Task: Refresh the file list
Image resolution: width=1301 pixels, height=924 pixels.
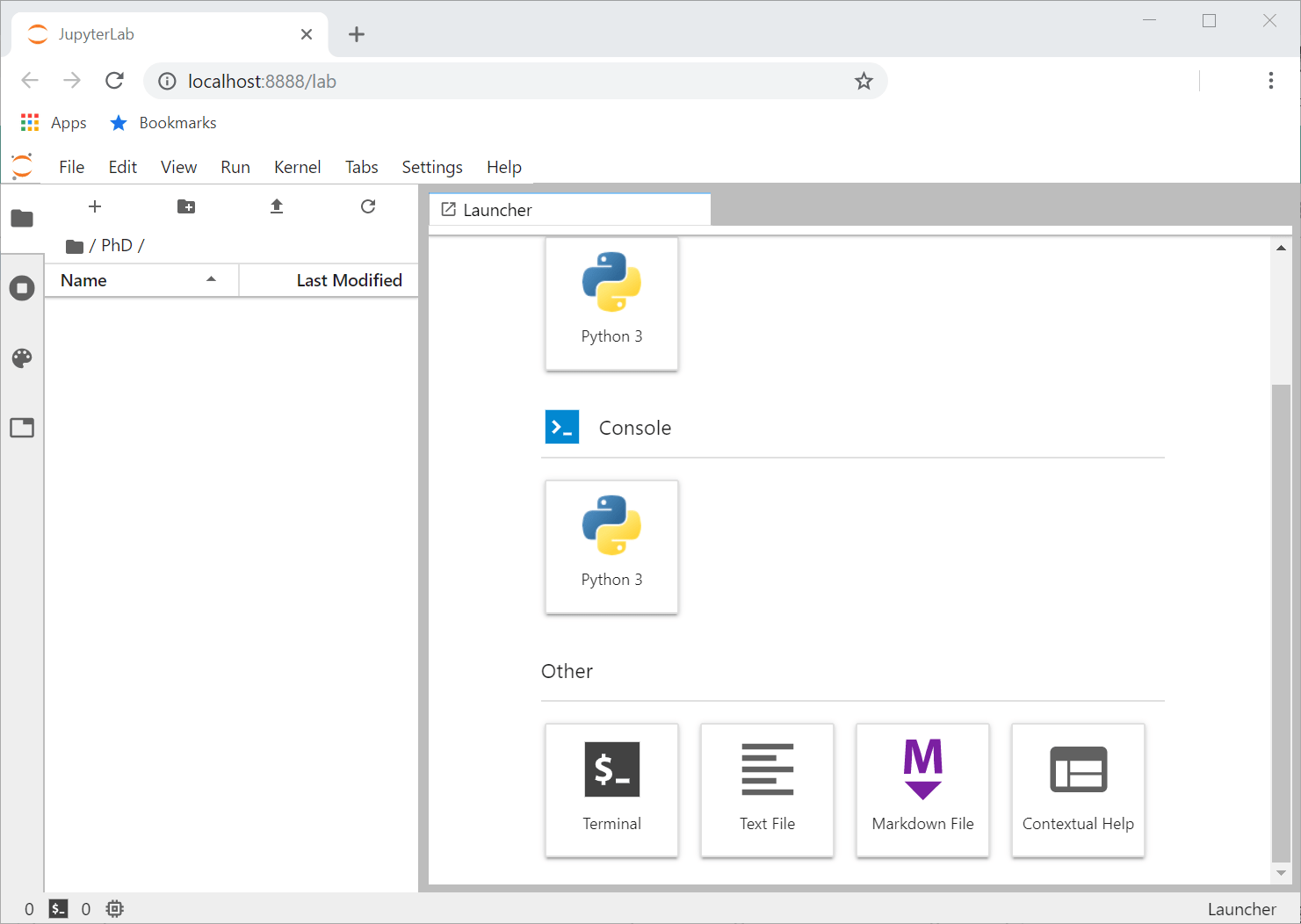Action: coord(368,206)
